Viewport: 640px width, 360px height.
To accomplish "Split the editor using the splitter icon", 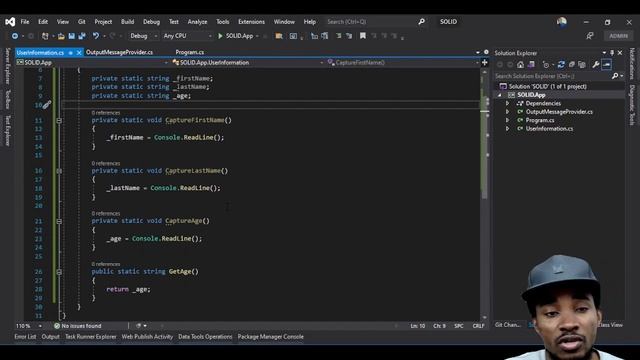I will point(484,62).
